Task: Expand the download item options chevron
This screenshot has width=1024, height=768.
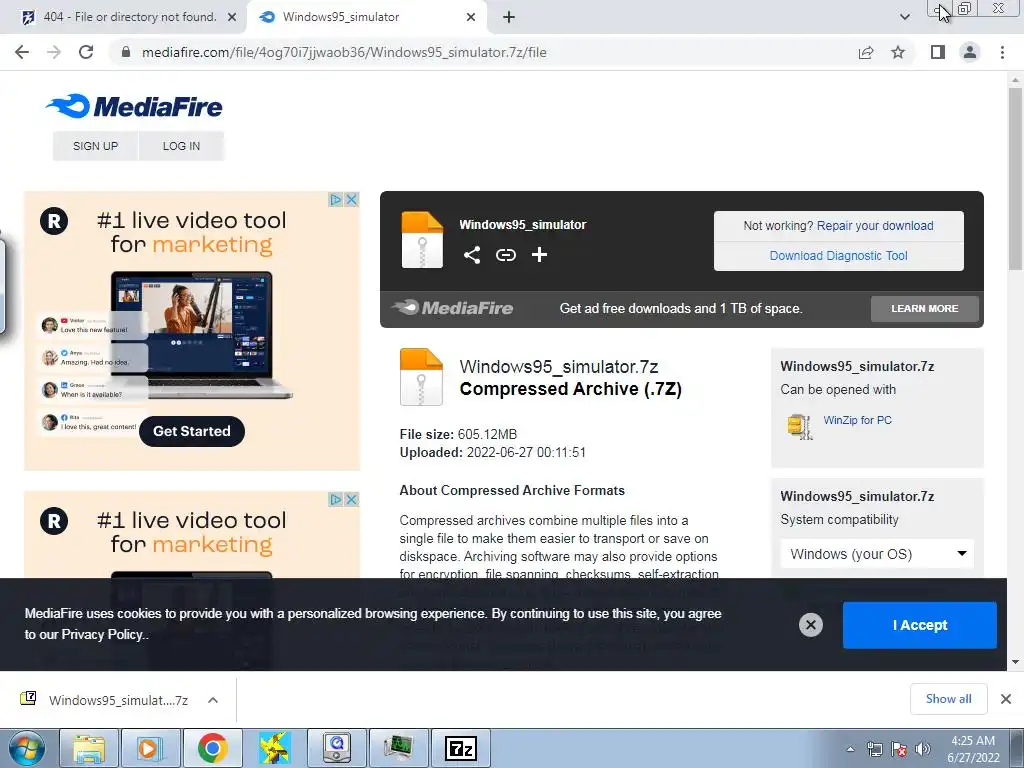Action: (213, 700)
